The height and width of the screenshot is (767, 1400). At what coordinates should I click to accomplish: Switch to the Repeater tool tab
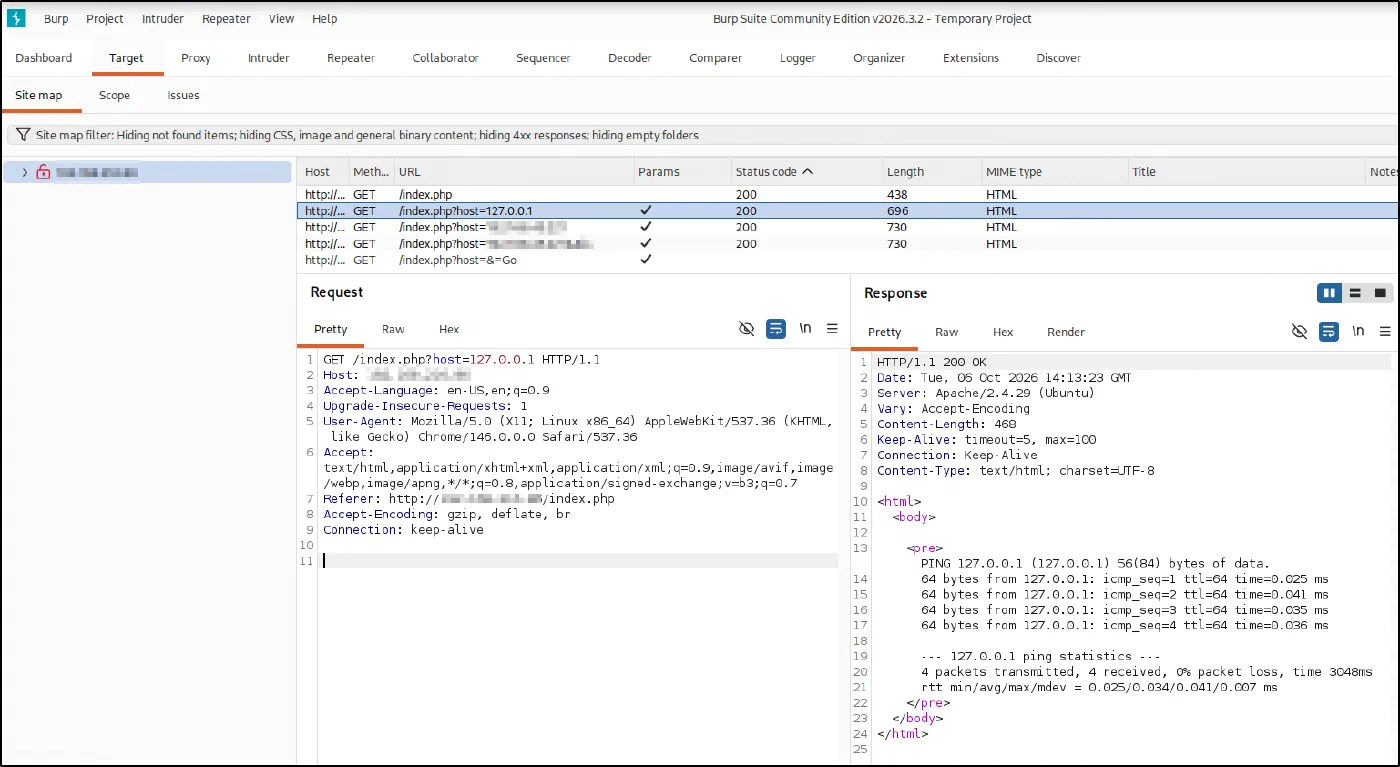pyautogui.click(x=351, y=58)
